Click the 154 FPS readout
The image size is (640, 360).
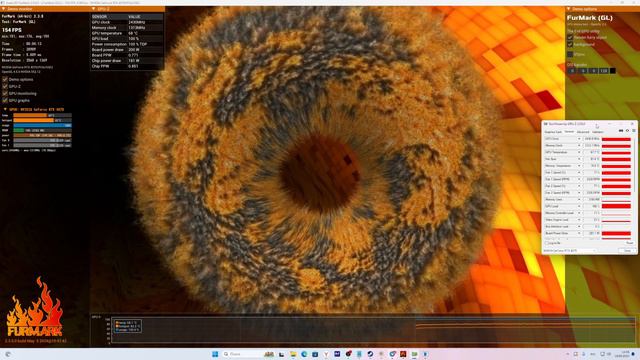click(11, 30)
